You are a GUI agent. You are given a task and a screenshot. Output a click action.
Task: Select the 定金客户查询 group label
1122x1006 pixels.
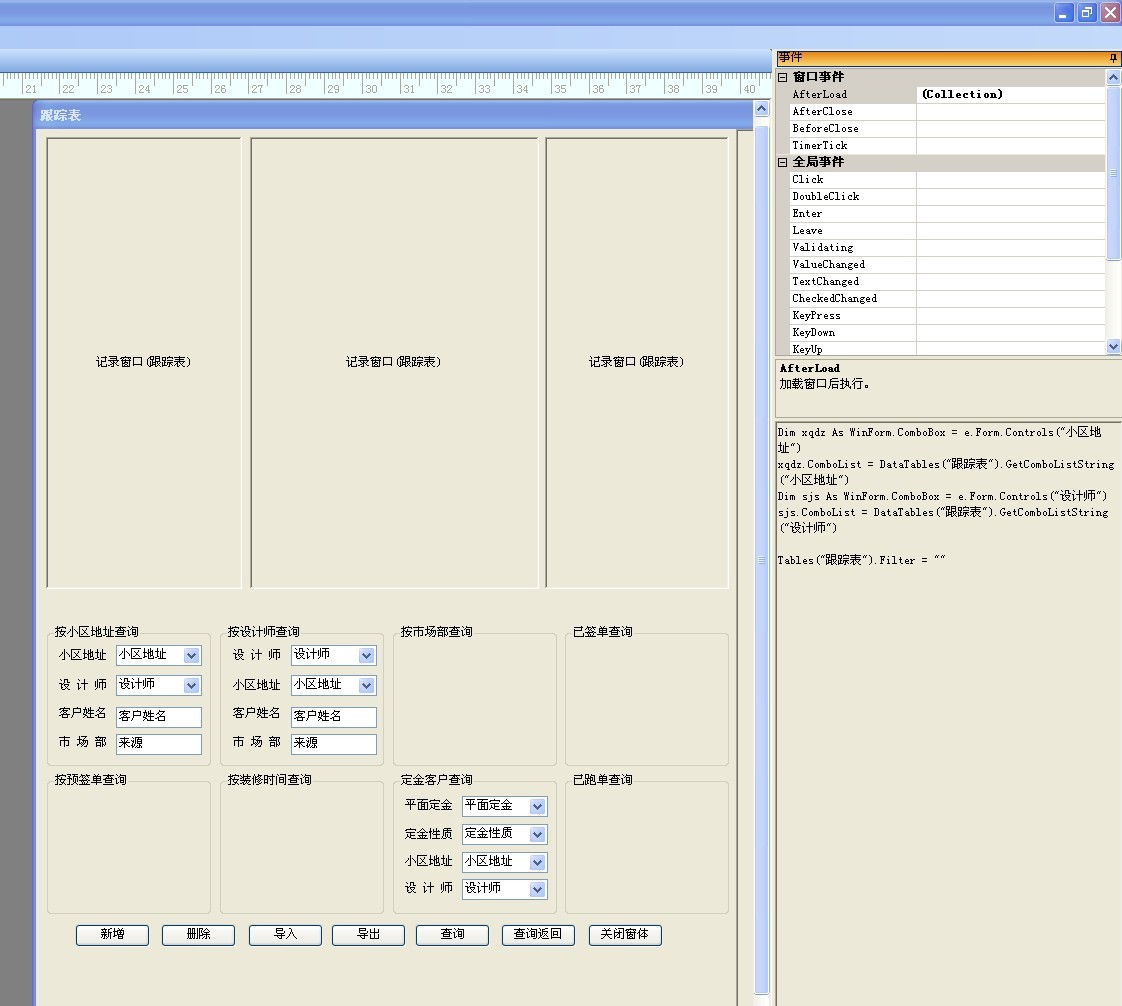(436, 780)
